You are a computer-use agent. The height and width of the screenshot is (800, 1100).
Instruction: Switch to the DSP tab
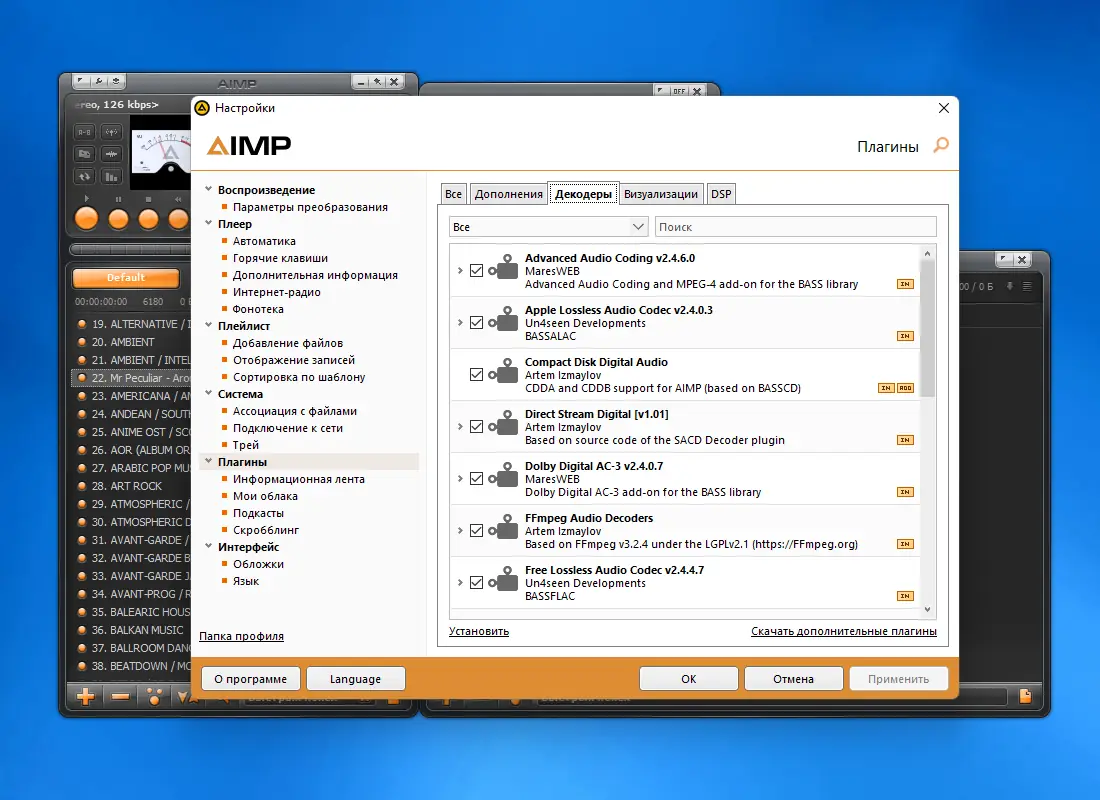point(721,194)
